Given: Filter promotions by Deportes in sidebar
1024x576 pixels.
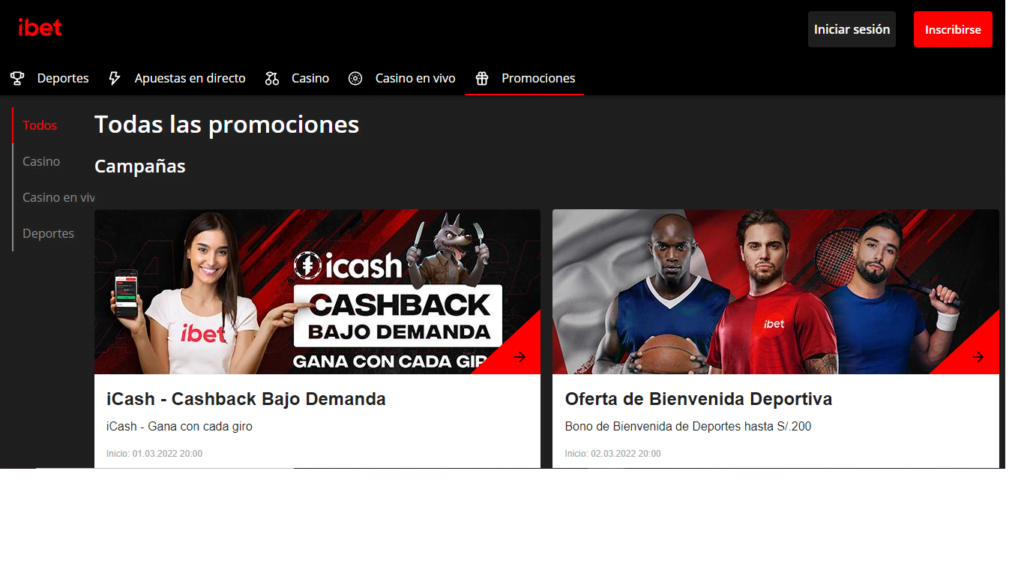Looking at the screenshot, I should pos(48,233).
